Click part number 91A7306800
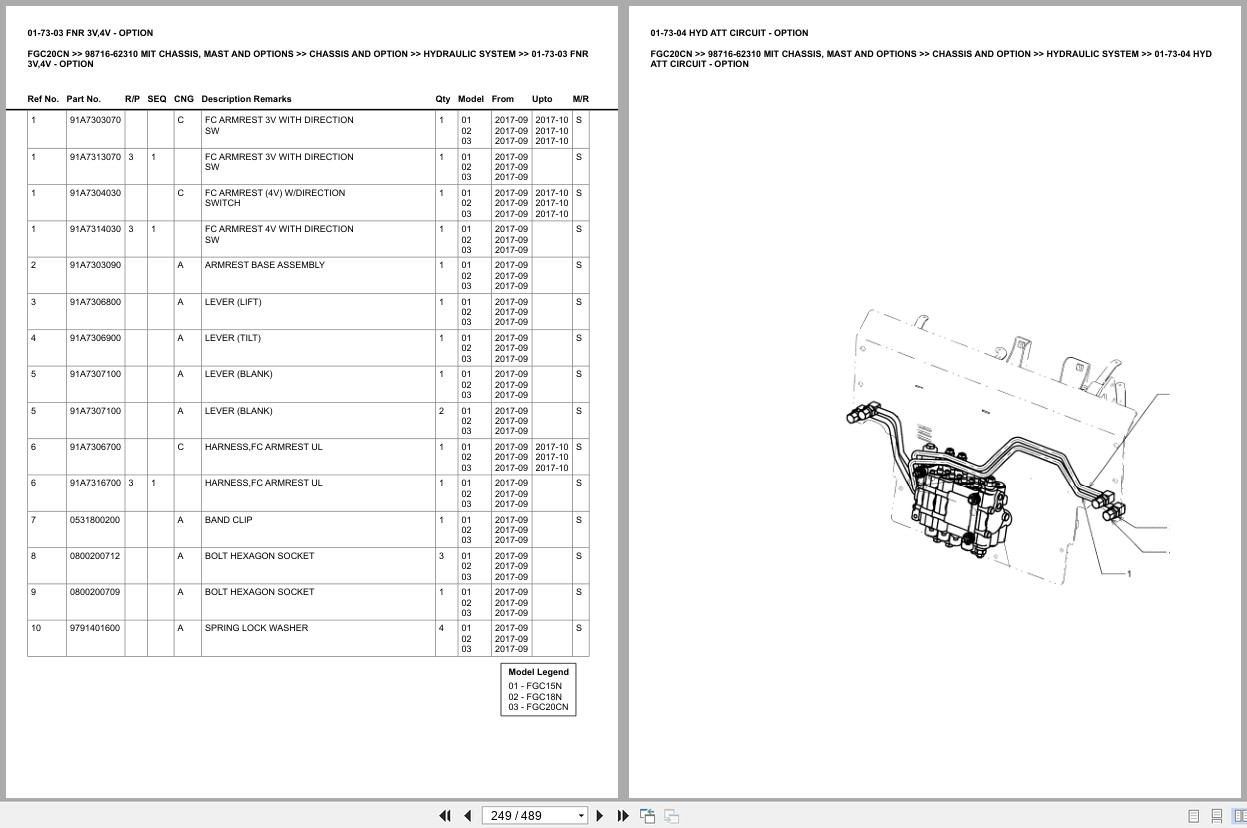The width and height of the screenshot is (1247, 828). point(95,302)
